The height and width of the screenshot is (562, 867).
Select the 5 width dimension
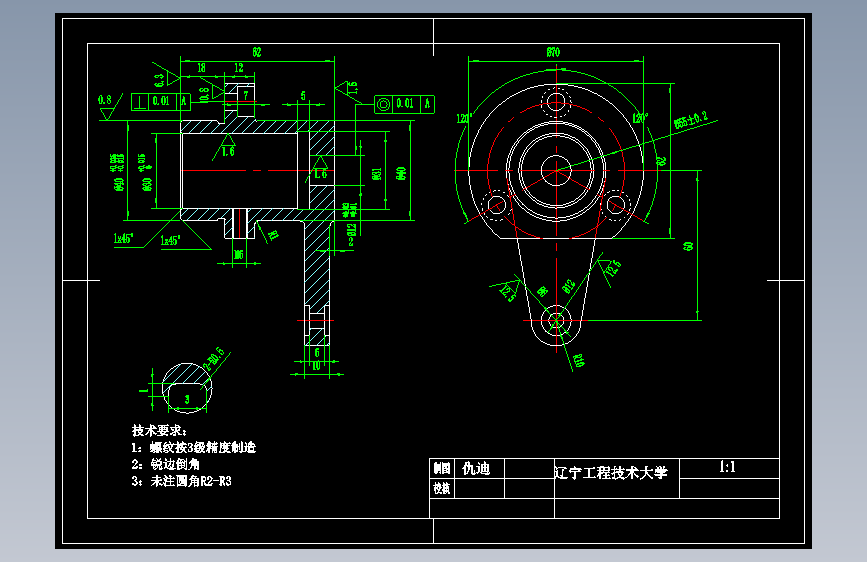tap(303, 96)
